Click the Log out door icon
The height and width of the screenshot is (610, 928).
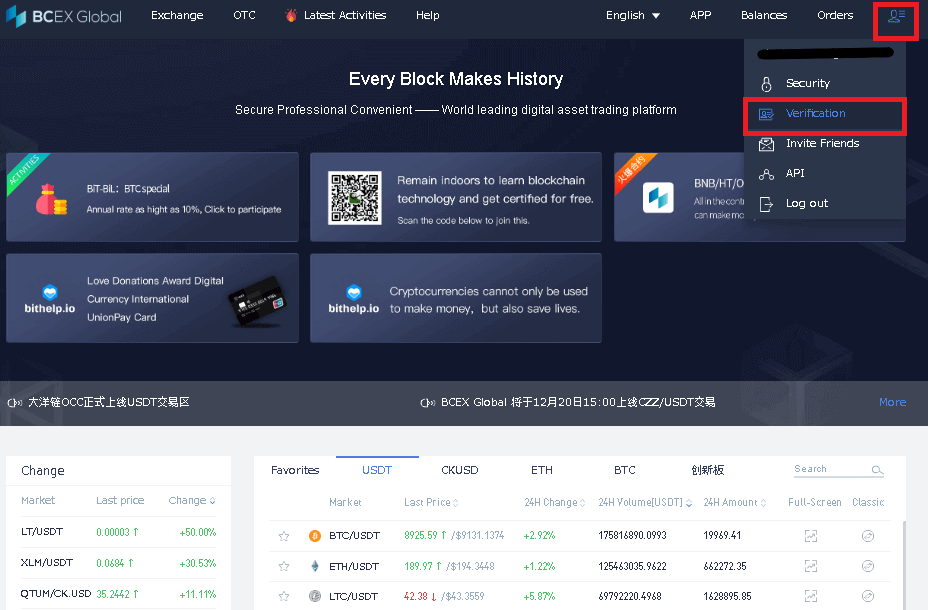point(766,204)
